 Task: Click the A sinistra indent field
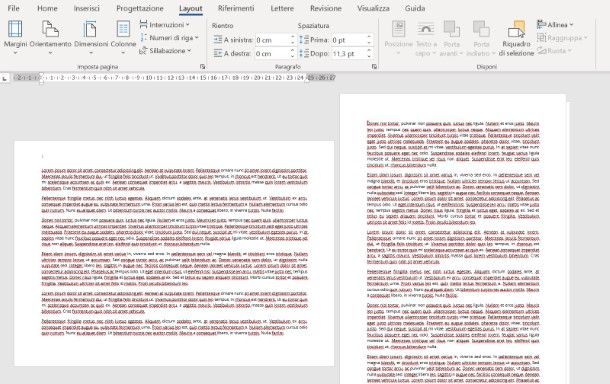pyautogui.click(x=272, y=40)
